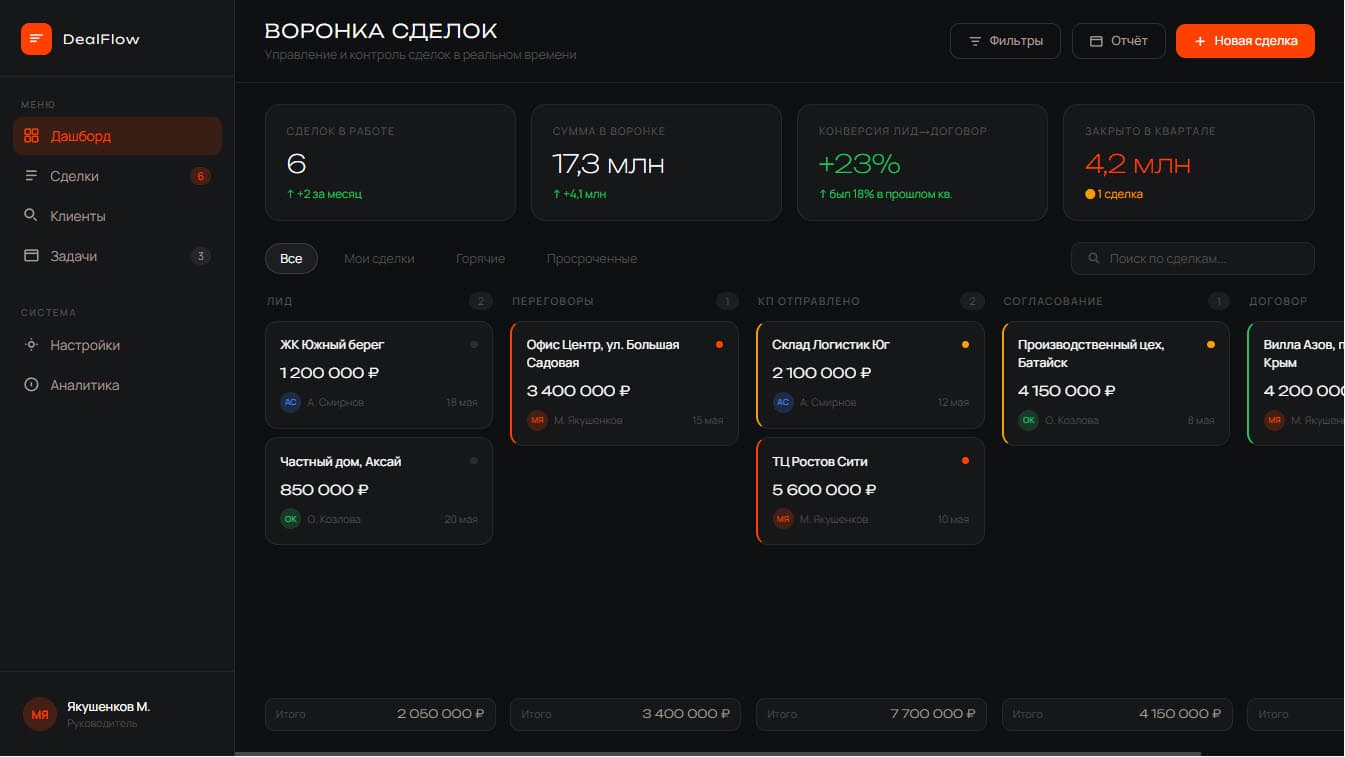
Task: Click the Аналитика clock icon
Action: coord(31,385)
